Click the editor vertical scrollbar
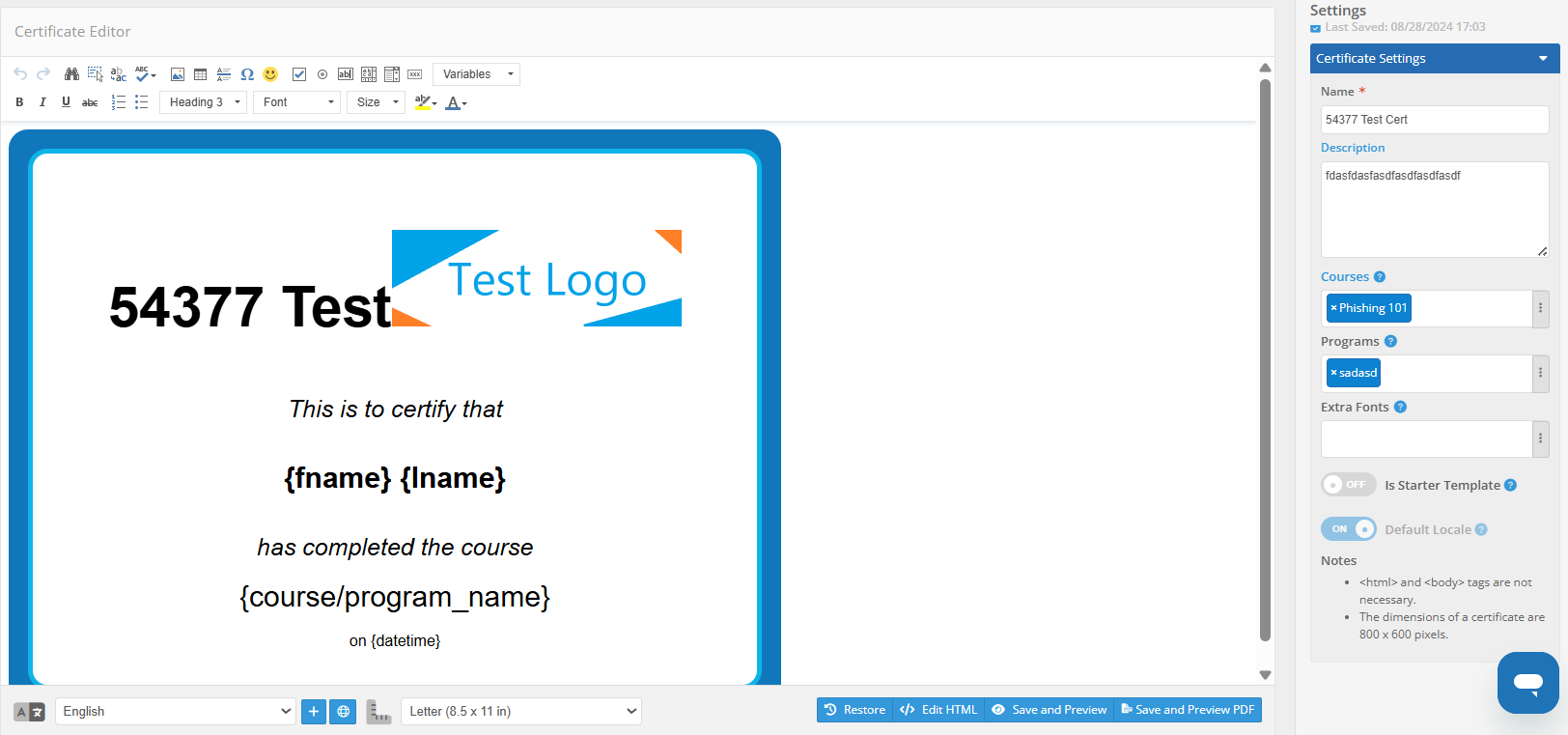Image resolution: width=1568 pixels, height=735 pixels. [x=1265, y=359]
